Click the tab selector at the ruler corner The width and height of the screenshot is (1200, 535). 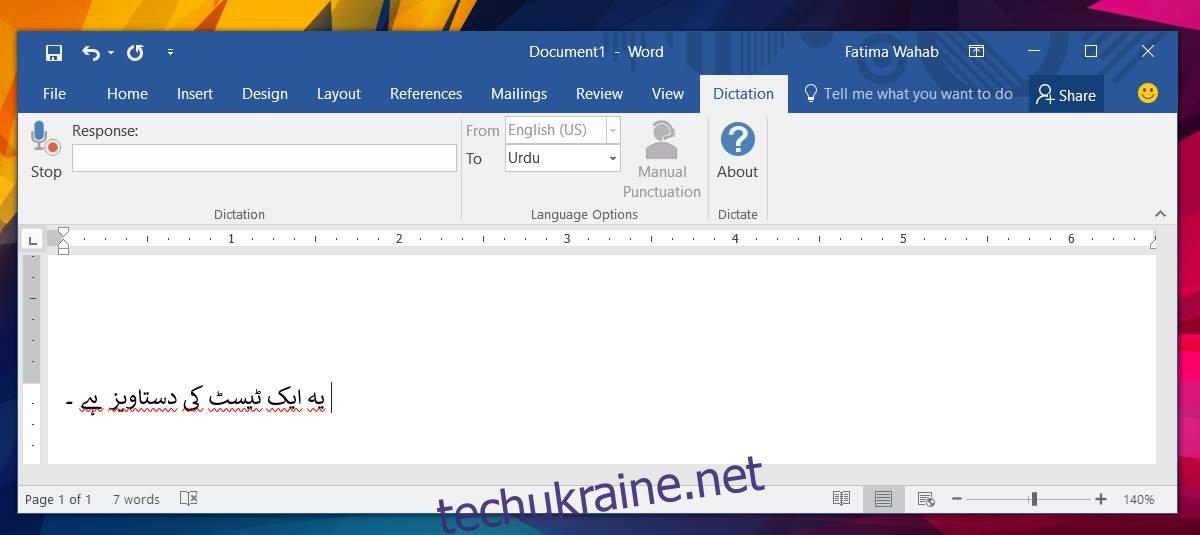pyautogui.click(x=32, y=239)
